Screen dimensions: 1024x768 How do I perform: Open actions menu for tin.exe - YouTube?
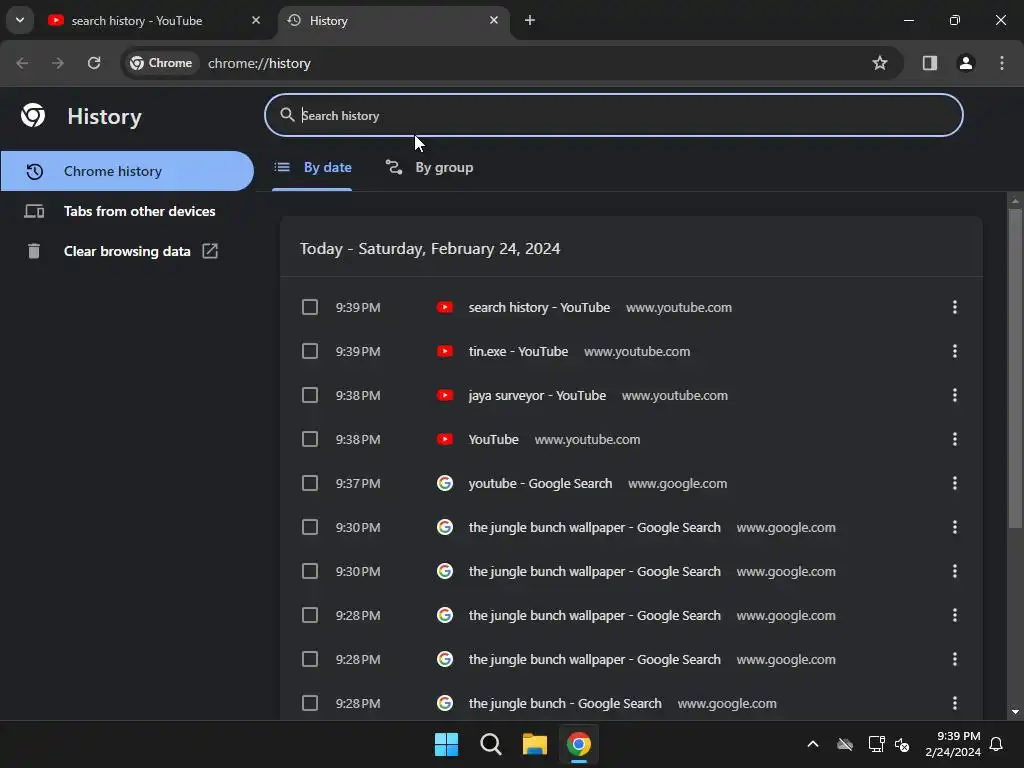955,351
